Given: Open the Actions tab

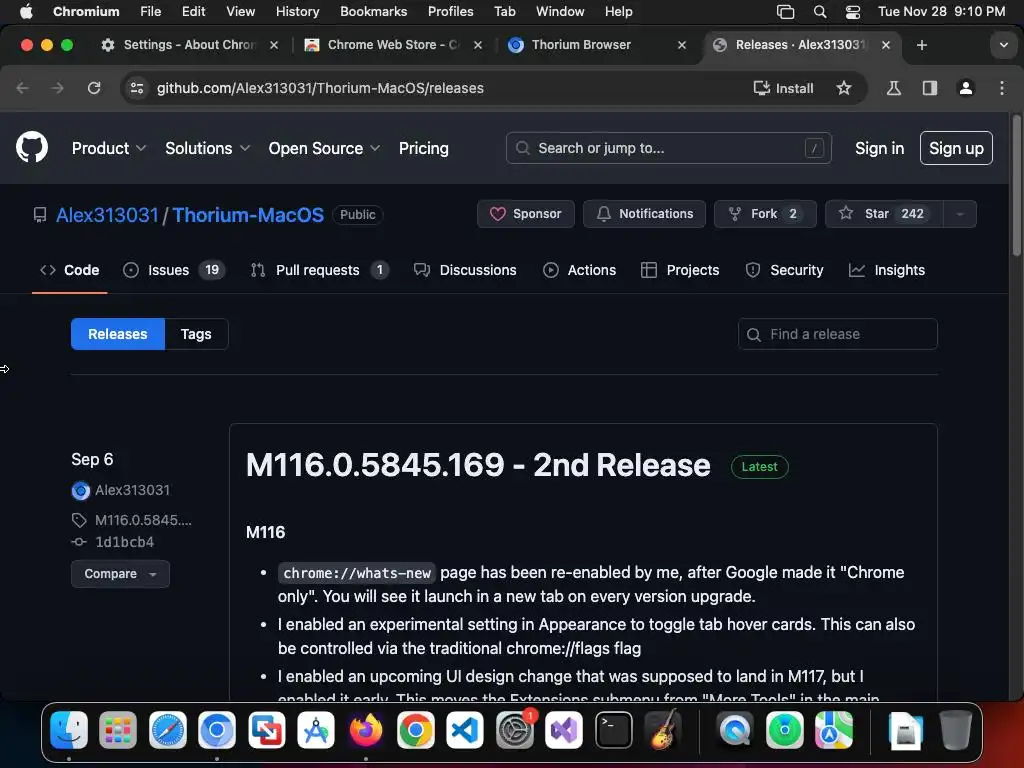Looking at the screenshot, I should point(579,270).
